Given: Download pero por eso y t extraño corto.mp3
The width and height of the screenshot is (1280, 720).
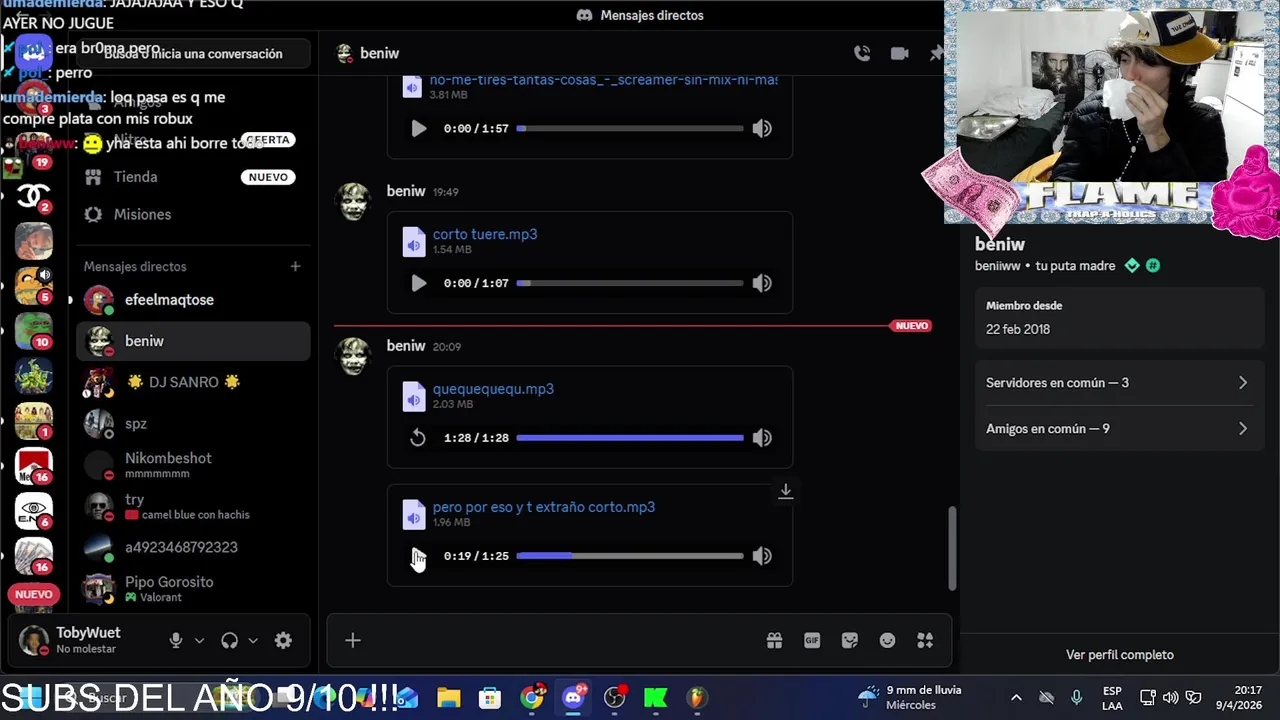Looking at the screenshot, I should pos(786,491).
